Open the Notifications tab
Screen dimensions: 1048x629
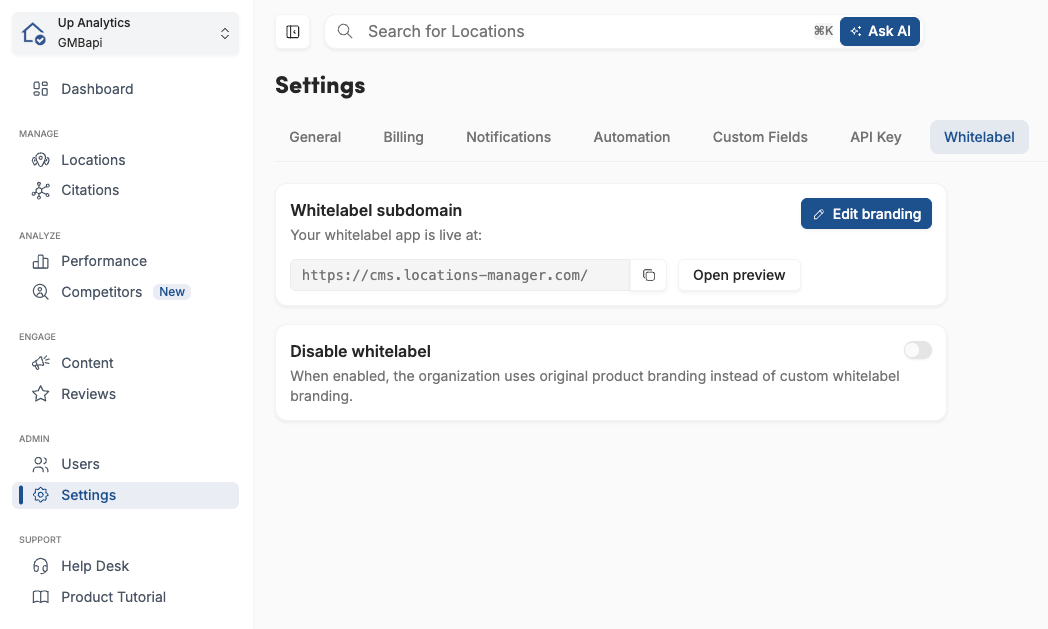[509, 137]
